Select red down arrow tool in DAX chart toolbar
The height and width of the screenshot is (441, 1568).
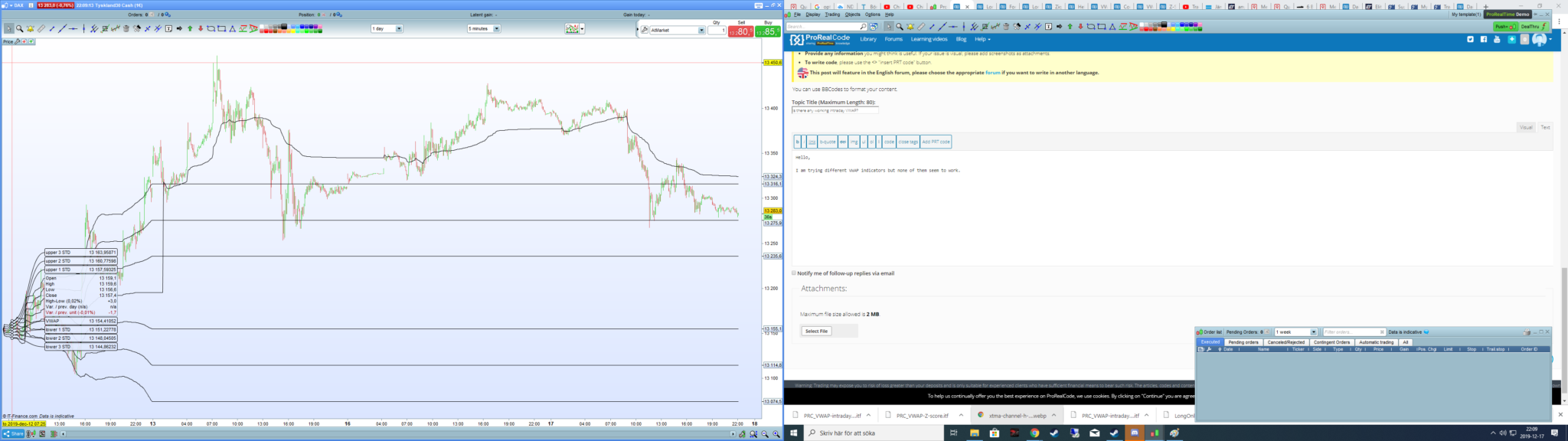[201, 29]
